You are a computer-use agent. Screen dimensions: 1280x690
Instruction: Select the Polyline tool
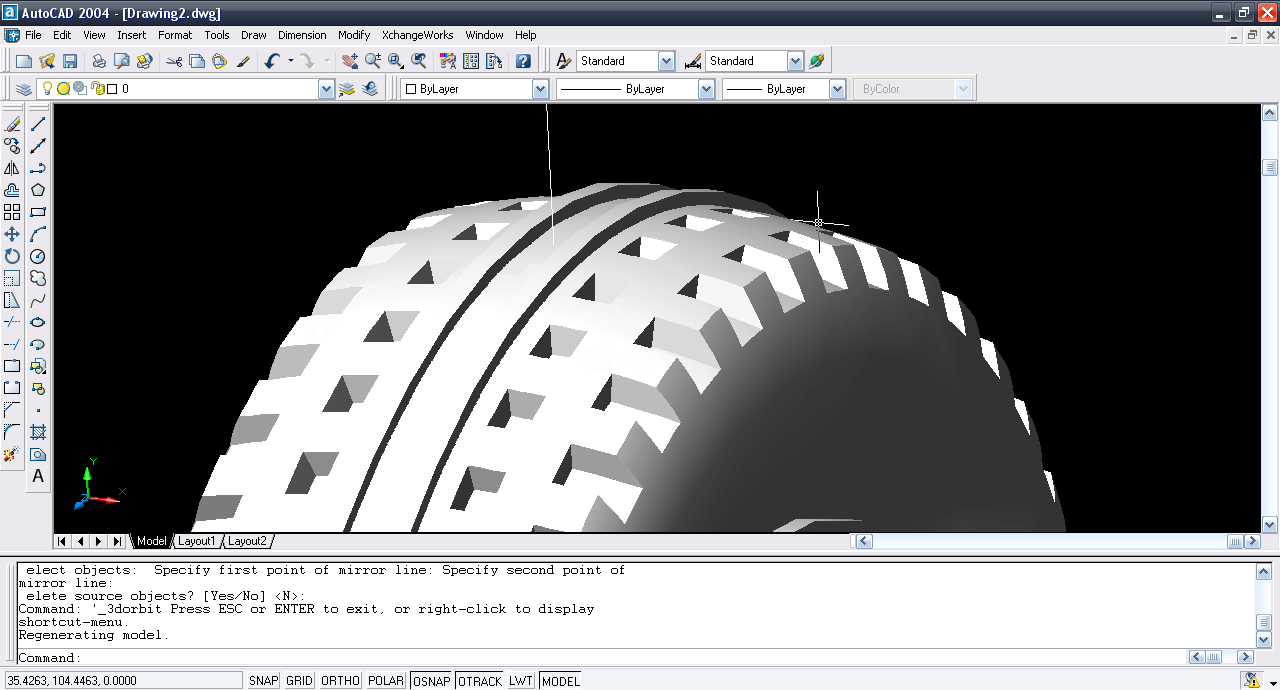coord(38,168)
